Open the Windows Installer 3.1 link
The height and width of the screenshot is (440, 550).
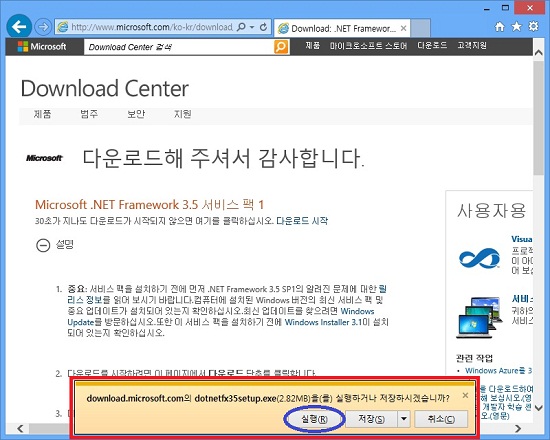(323, 322)
